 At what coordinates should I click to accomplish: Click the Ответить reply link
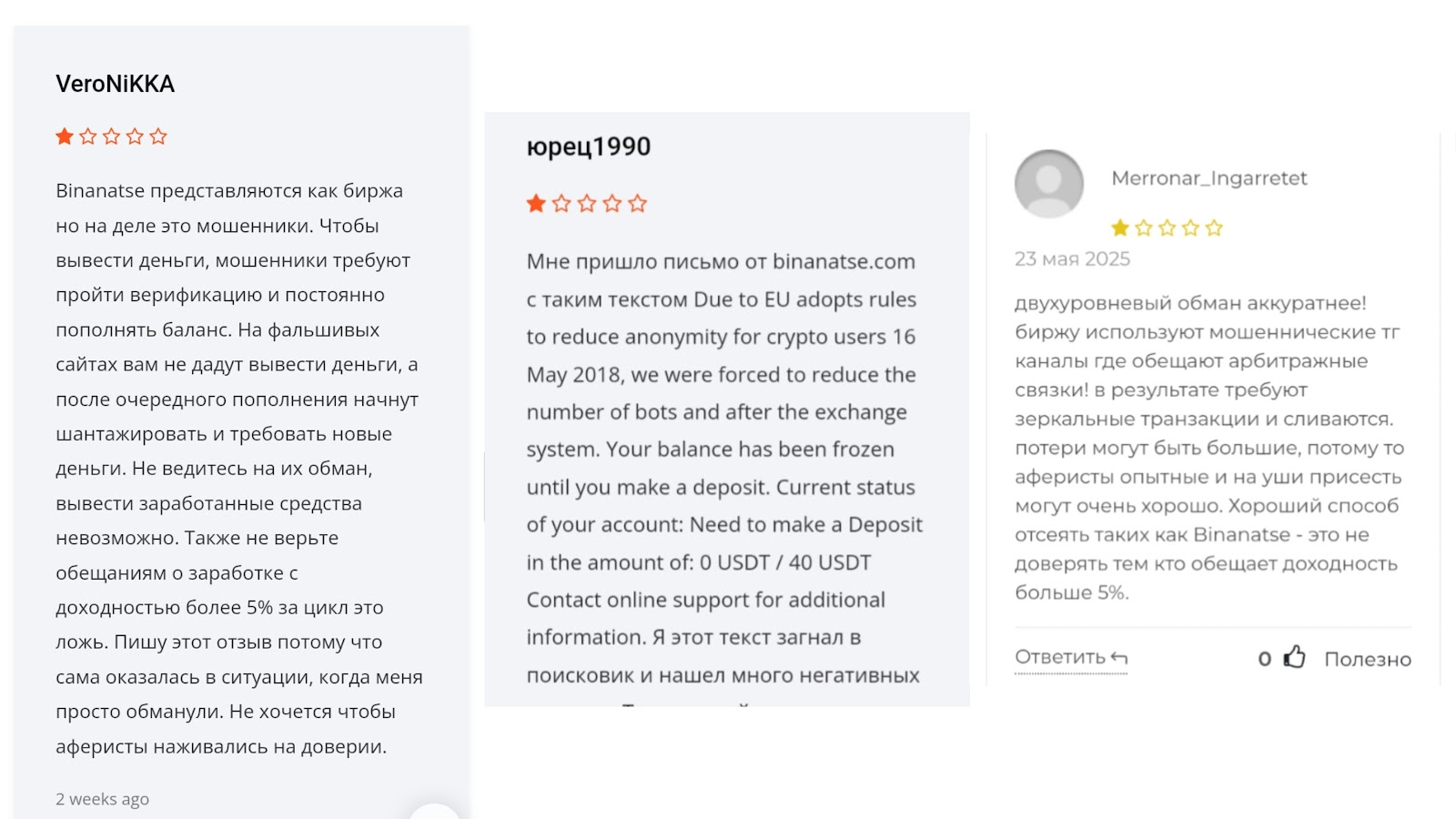tap(1071, 657)
